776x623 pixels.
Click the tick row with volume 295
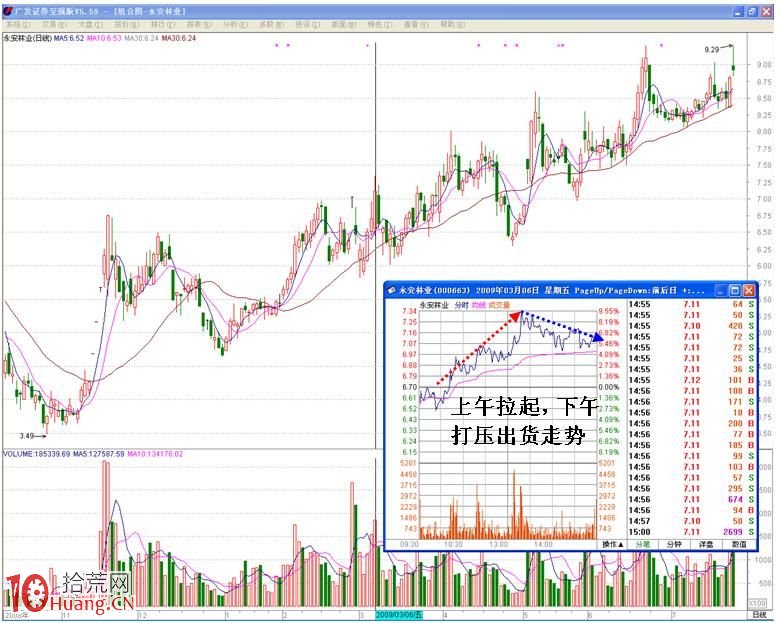tap(691, 488)
